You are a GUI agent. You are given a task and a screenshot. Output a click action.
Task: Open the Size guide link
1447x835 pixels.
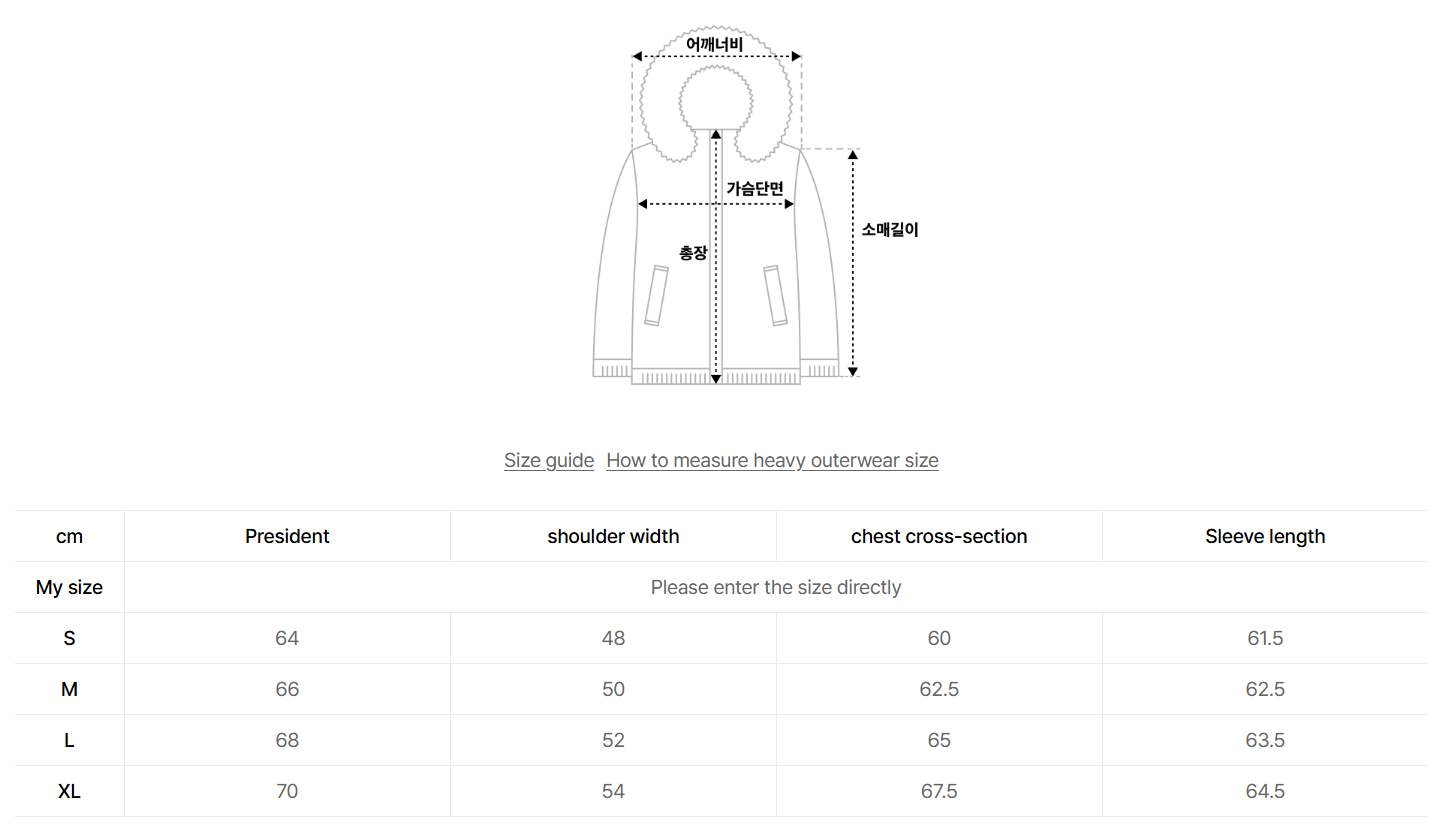pyautogui.click(x=548, y=460)
